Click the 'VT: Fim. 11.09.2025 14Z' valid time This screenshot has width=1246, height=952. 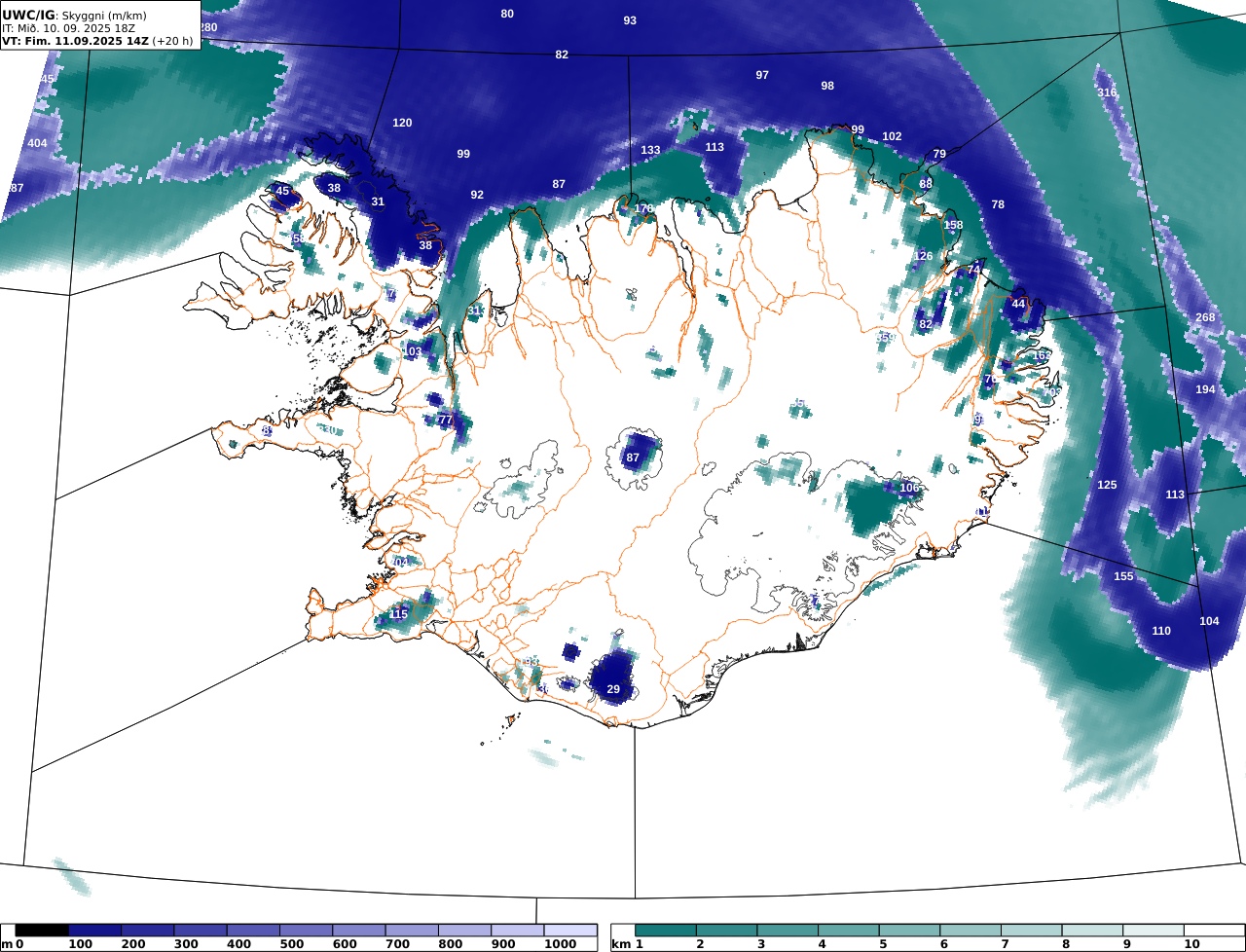(x=75, y=41)
